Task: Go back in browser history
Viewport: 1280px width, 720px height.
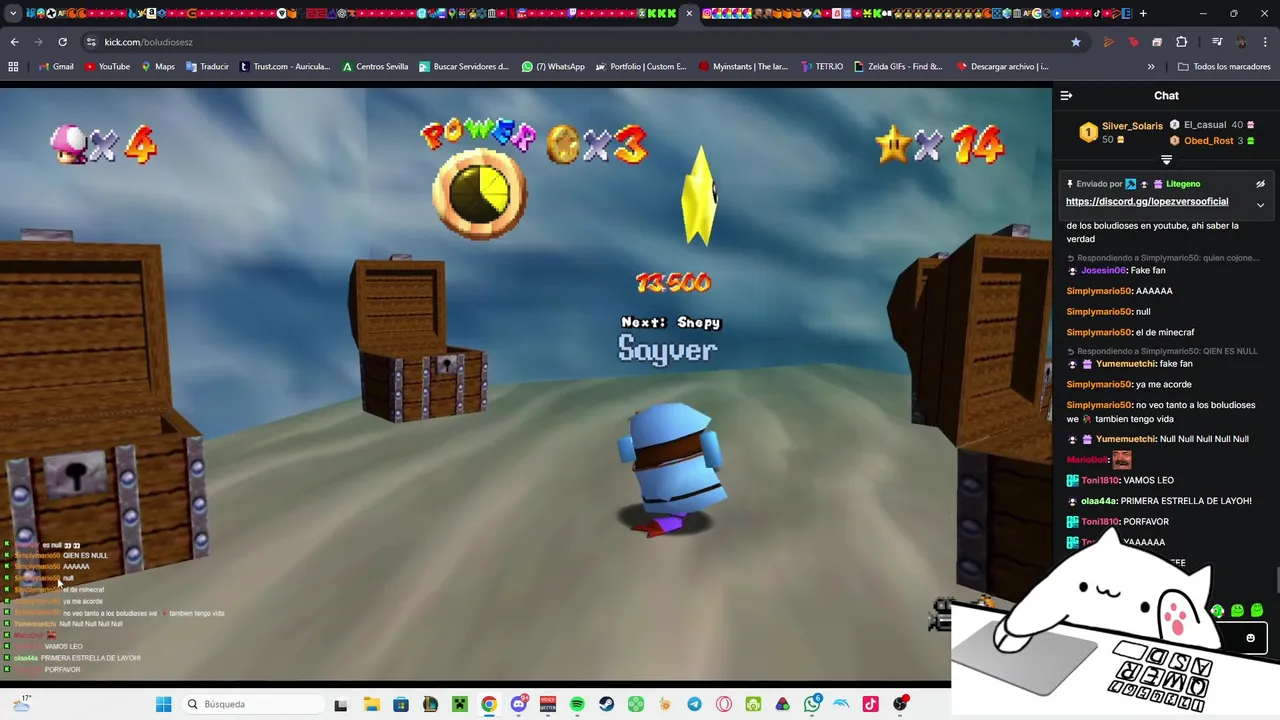Action: coord(14,42)
